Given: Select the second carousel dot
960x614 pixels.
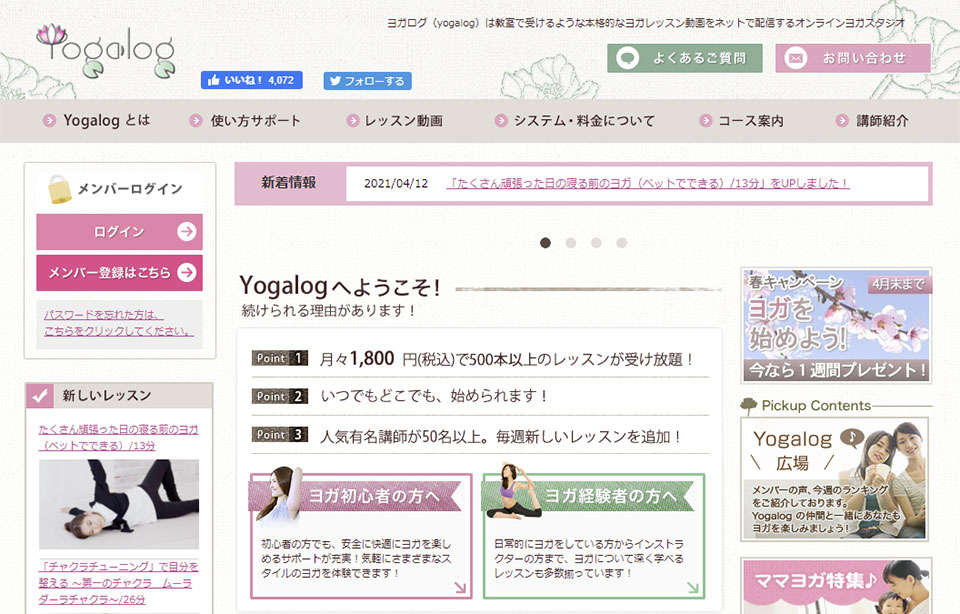Looking at the screenshot, I should (x=571, y=243).
